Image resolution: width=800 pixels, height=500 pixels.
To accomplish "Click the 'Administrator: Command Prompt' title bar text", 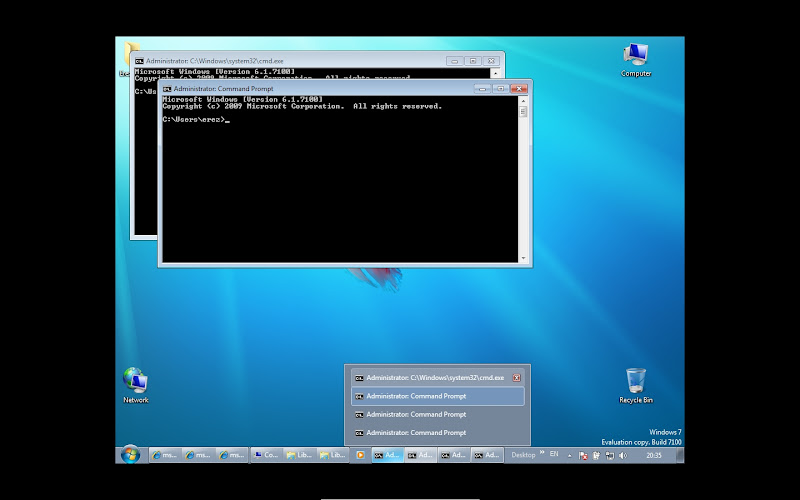I will [x=223, y=89].
